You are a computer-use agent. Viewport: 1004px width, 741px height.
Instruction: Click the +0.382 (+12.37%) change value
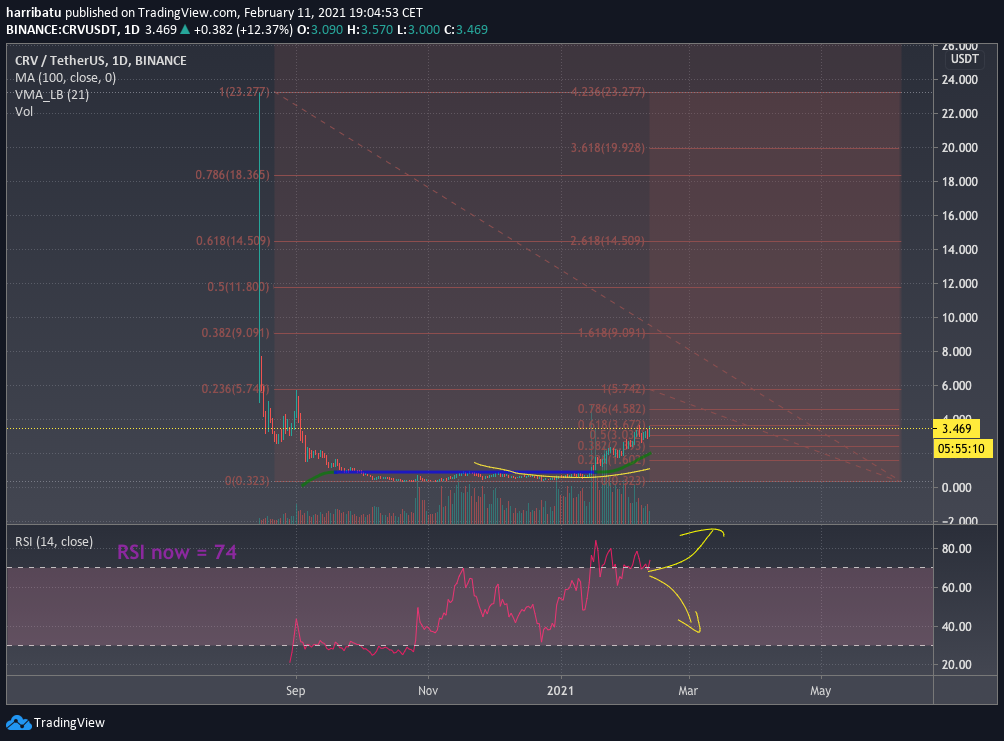click(243, 29)
